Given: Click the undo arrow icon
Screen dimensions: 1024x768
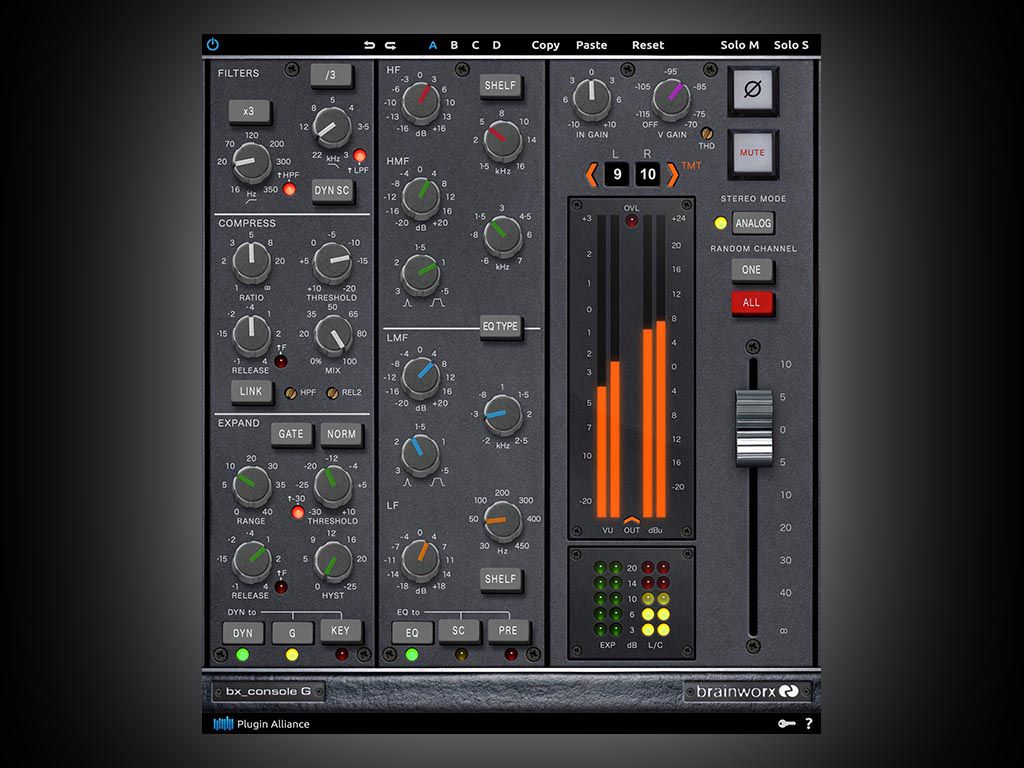Looking at the screenshot, I should (x=369, y=45).
